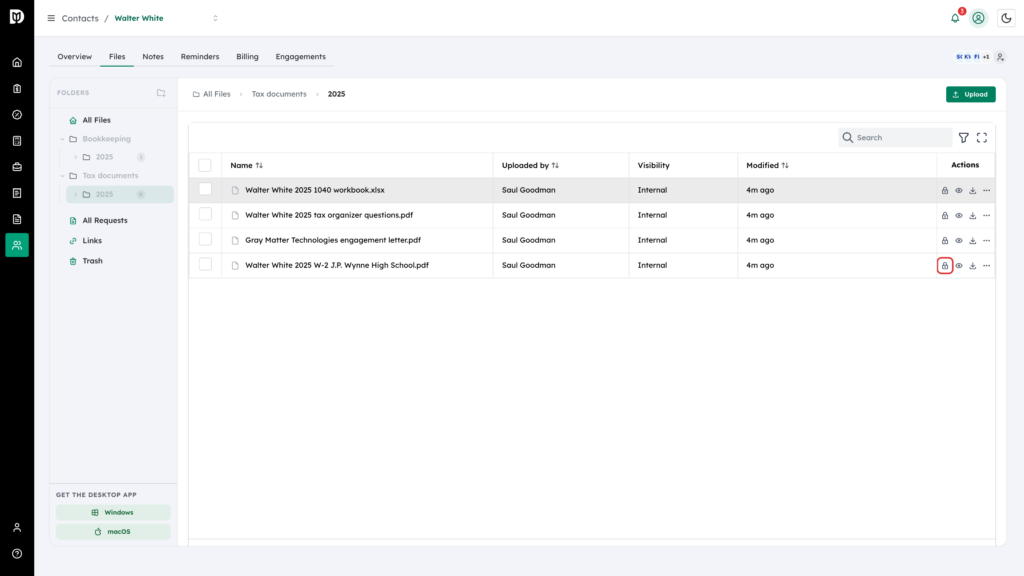Open the help question mark icon
The height and width of the screenshot is (576, 1024).
tap(17, 554)
